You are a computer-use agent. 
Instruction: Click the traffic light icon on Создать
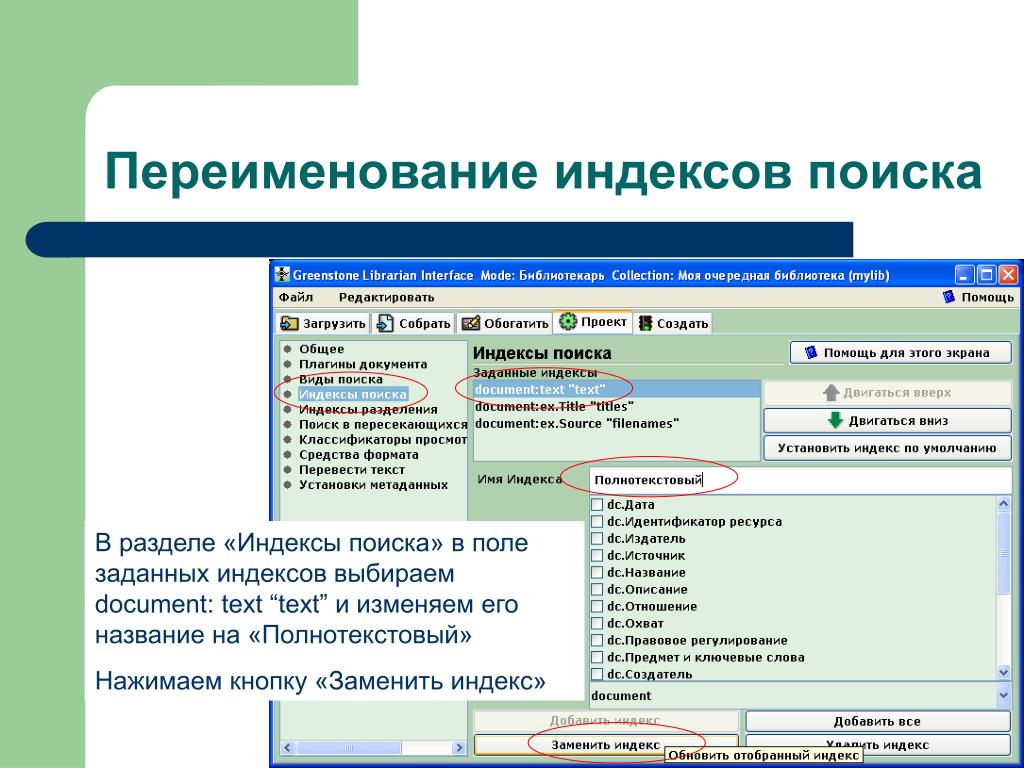pos(645,323)
